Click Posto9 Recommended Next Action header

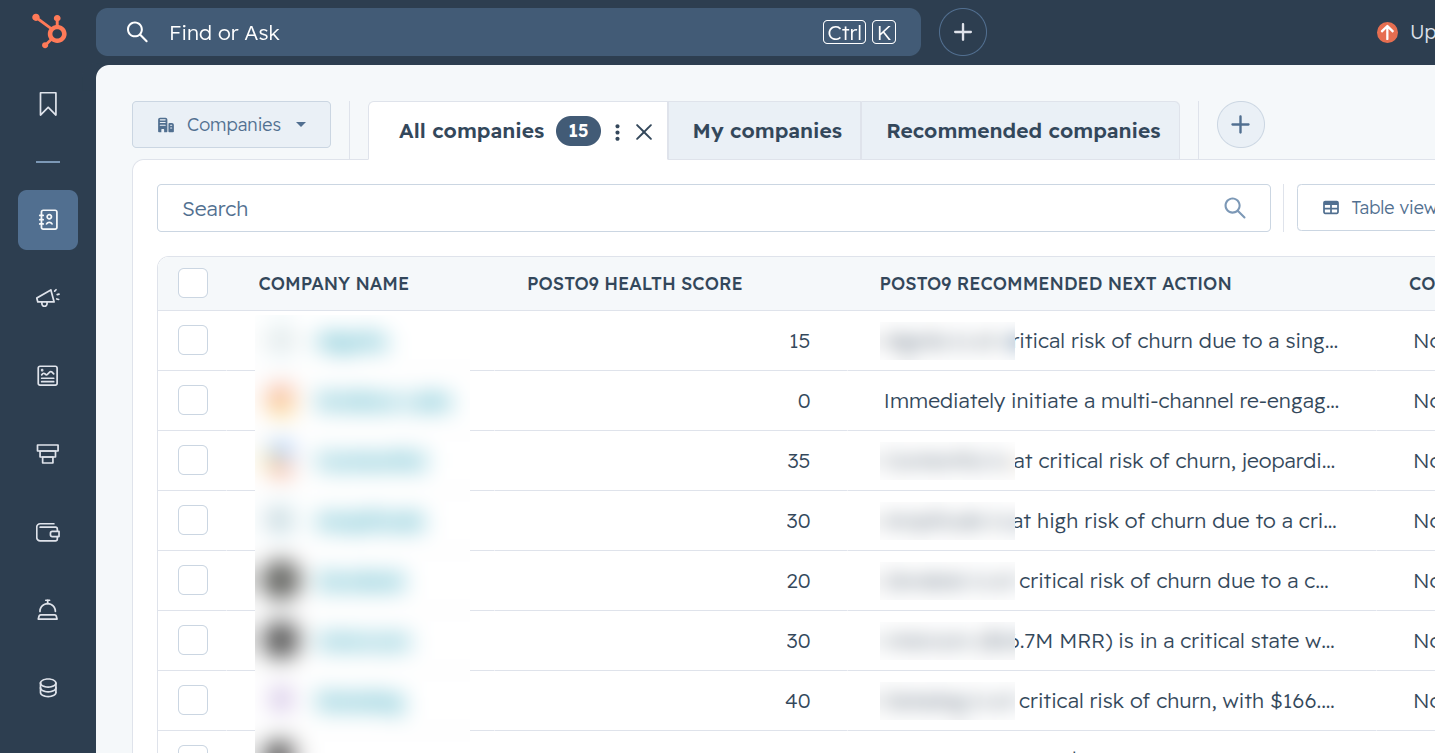tap(1055, 284)
